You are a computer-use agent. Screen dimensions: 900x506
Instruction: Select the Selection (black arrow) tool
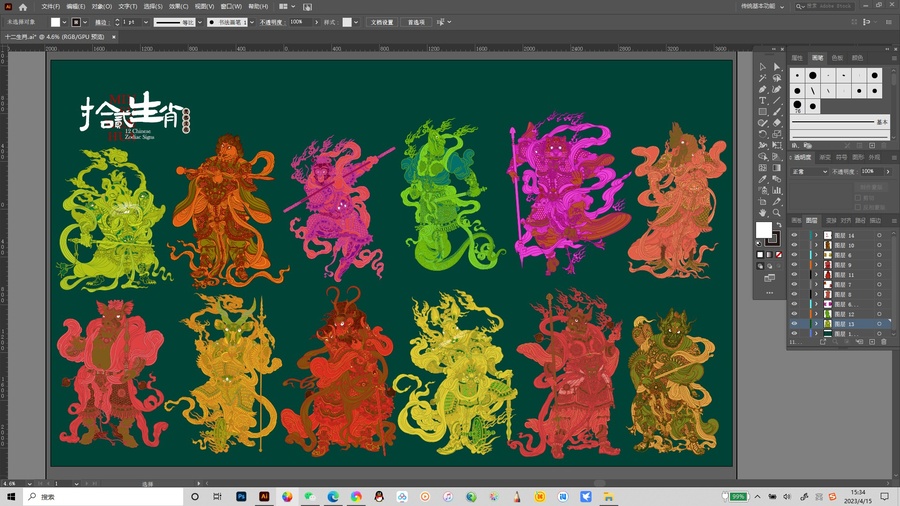point(762,67)
